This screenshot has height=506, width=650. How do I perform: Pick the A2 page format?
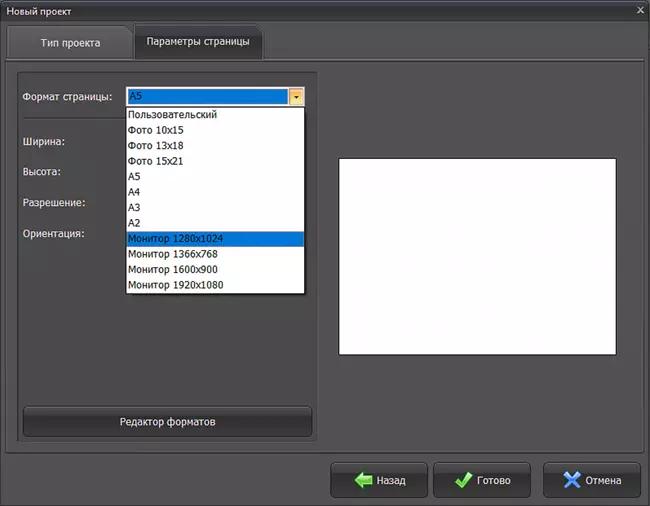(x=215, y=223)
